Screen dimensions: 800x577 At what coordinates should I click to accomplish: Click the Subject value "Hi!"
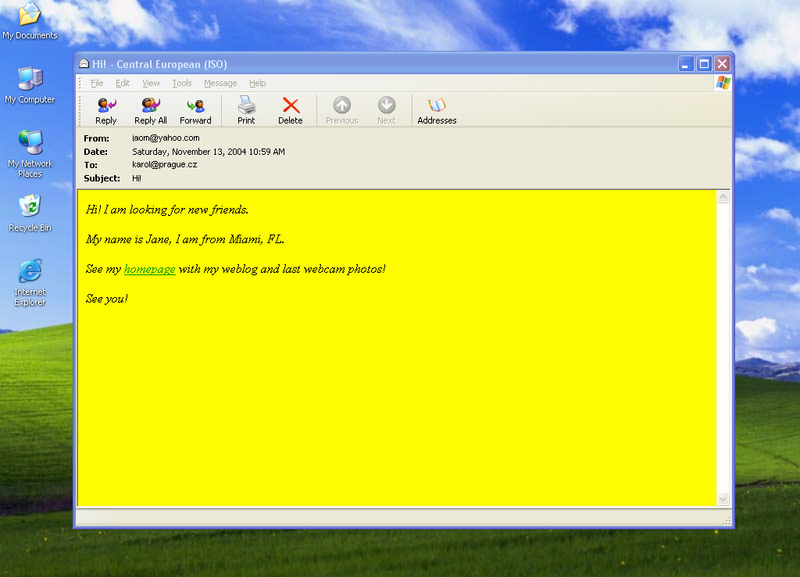point(137,178)
